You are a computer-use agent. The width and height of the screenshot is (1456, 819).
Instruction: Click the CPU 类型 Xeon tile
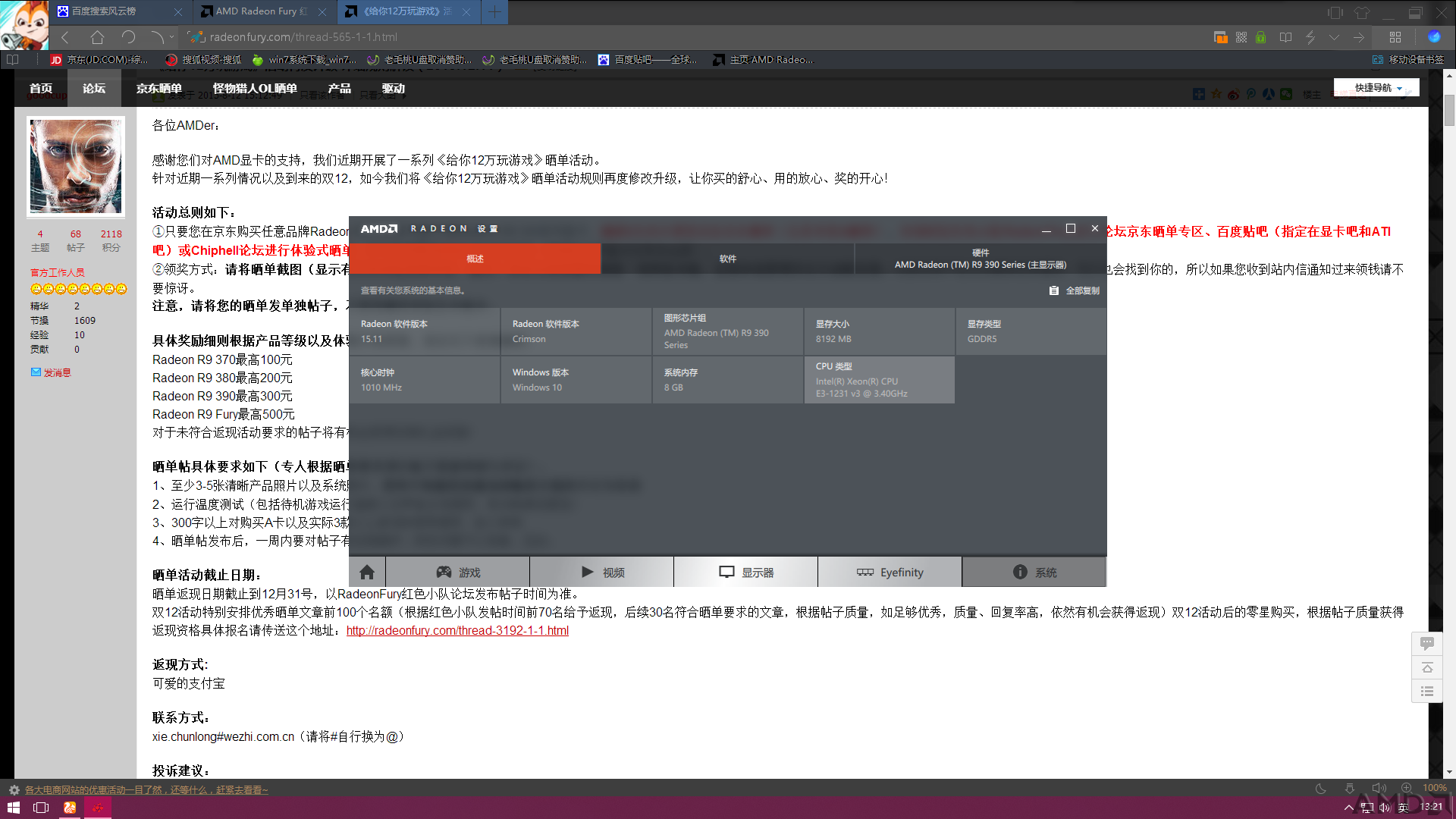[x=880, y=380]
